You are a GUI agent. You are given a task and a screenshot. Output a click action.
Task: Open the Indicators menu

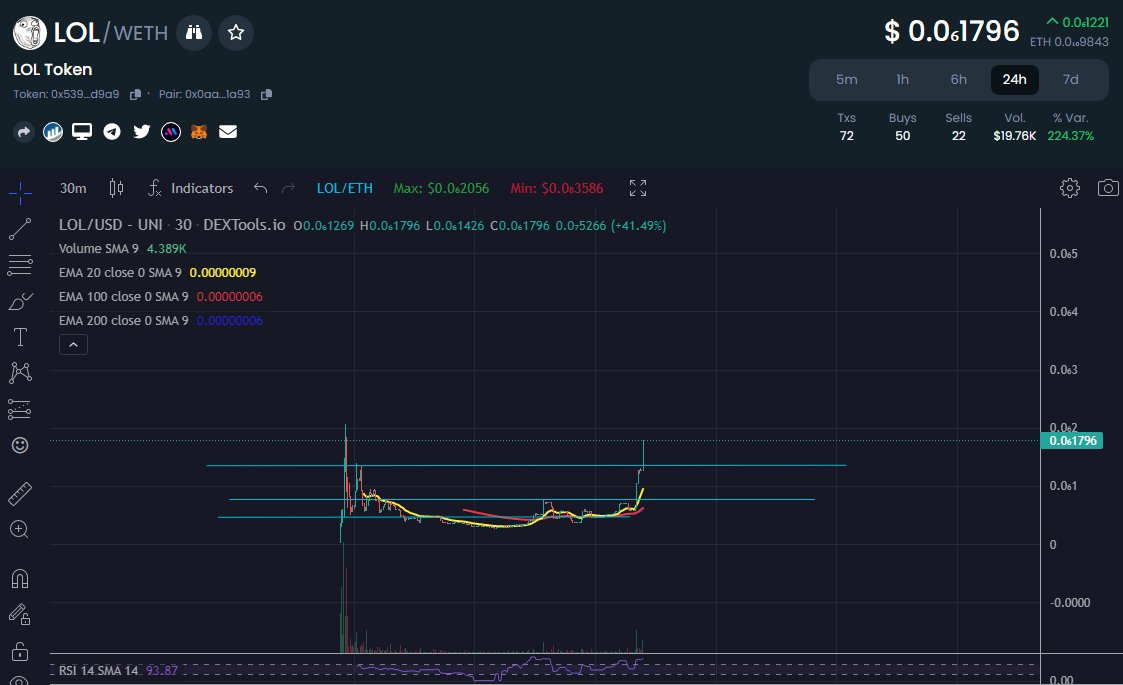tap(191, 188)
